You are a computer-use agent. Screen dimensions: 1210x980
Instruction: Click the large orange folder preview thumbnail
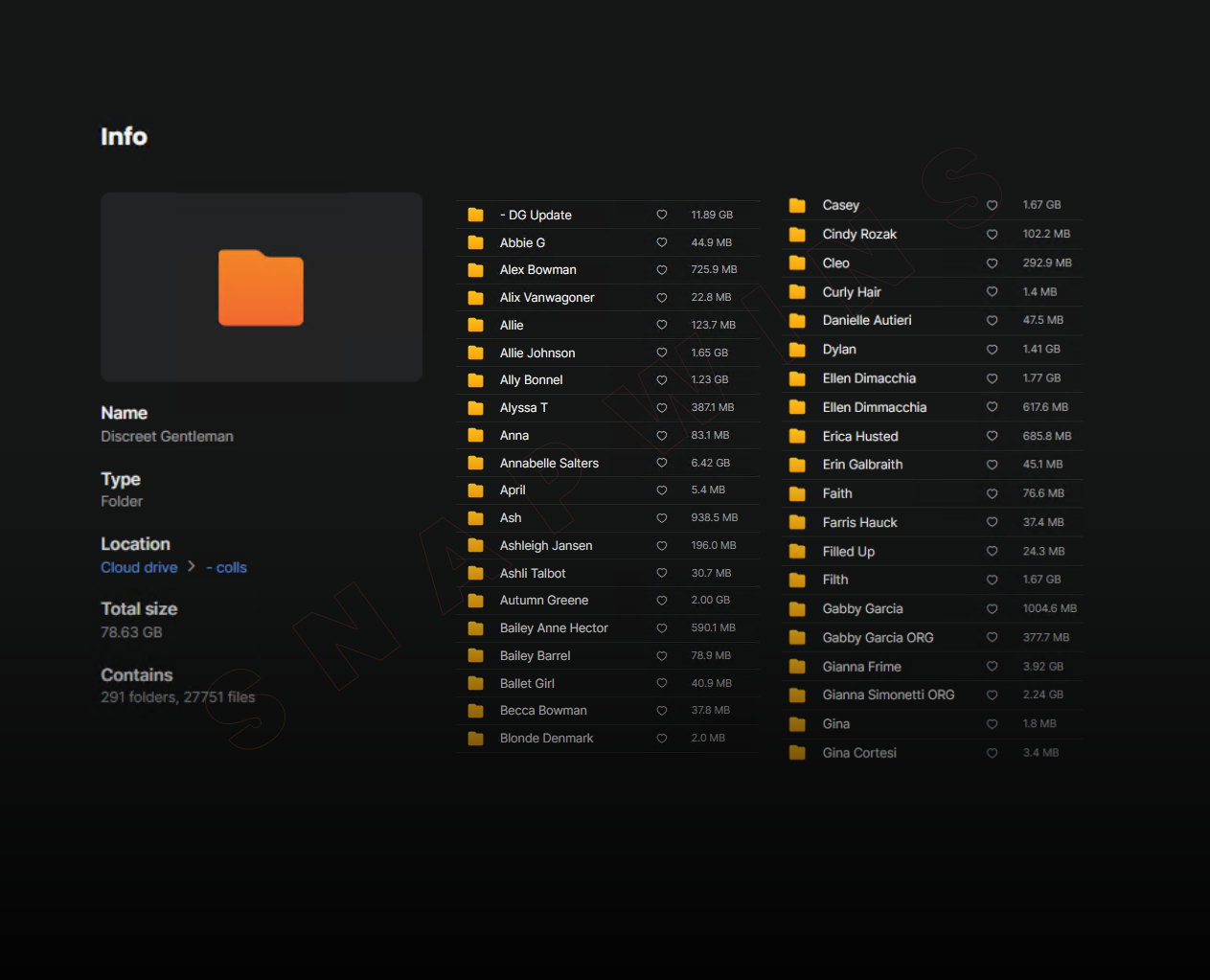[x=261, y=287]
